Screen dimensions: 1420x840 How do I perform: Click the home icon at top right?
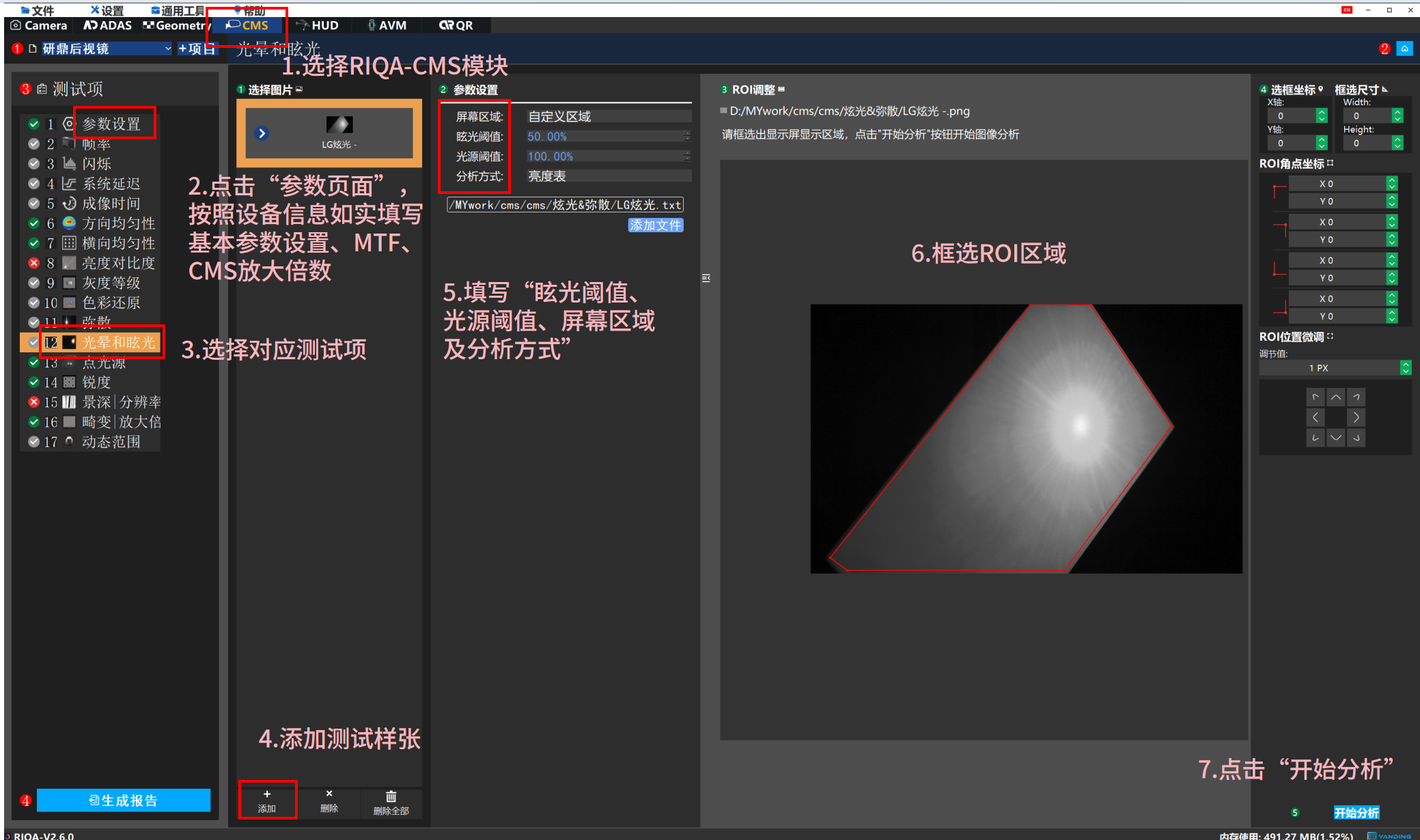tap(1404, 48)
